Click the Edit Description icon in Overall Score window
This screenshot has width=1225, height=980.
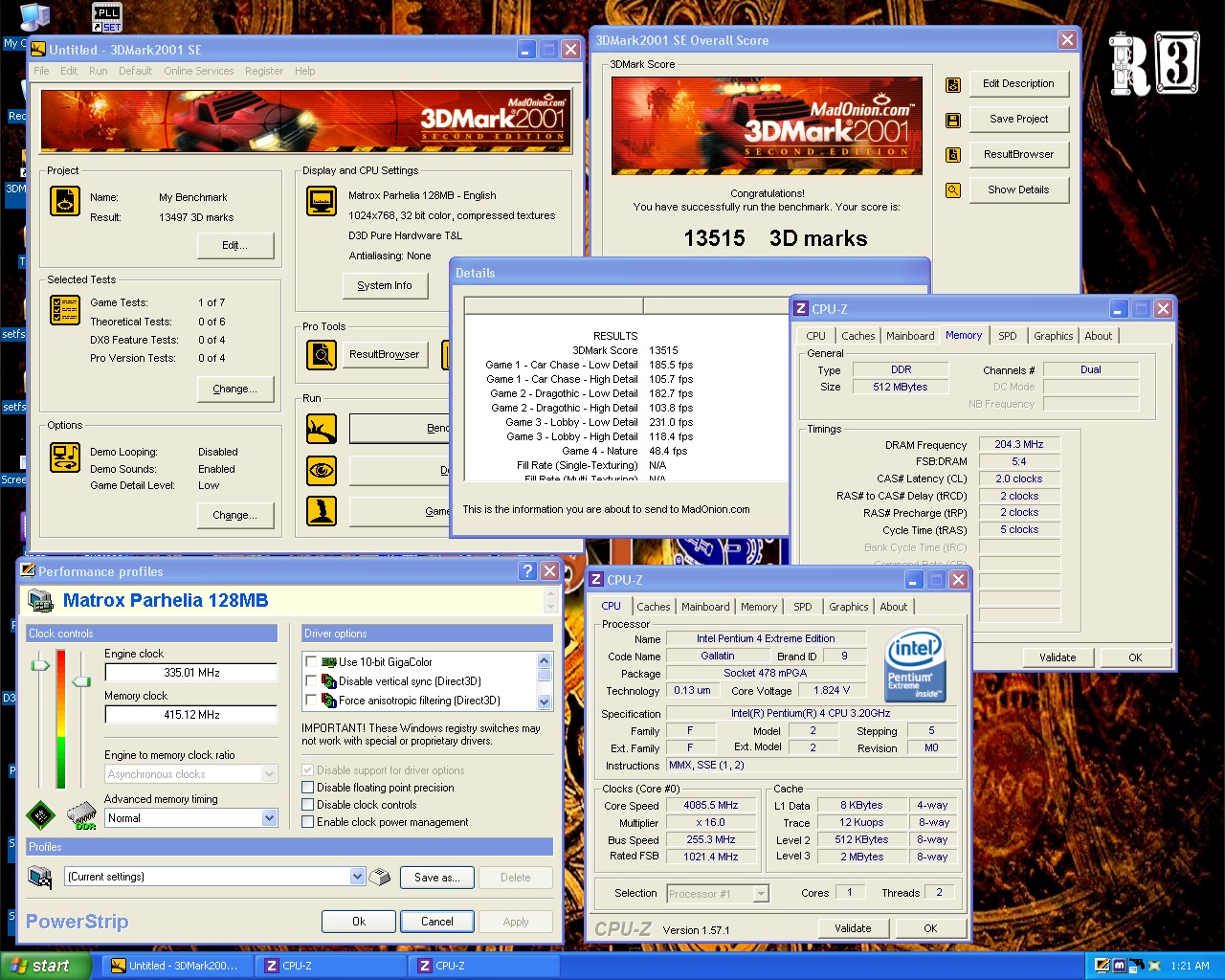coord(953,84)
